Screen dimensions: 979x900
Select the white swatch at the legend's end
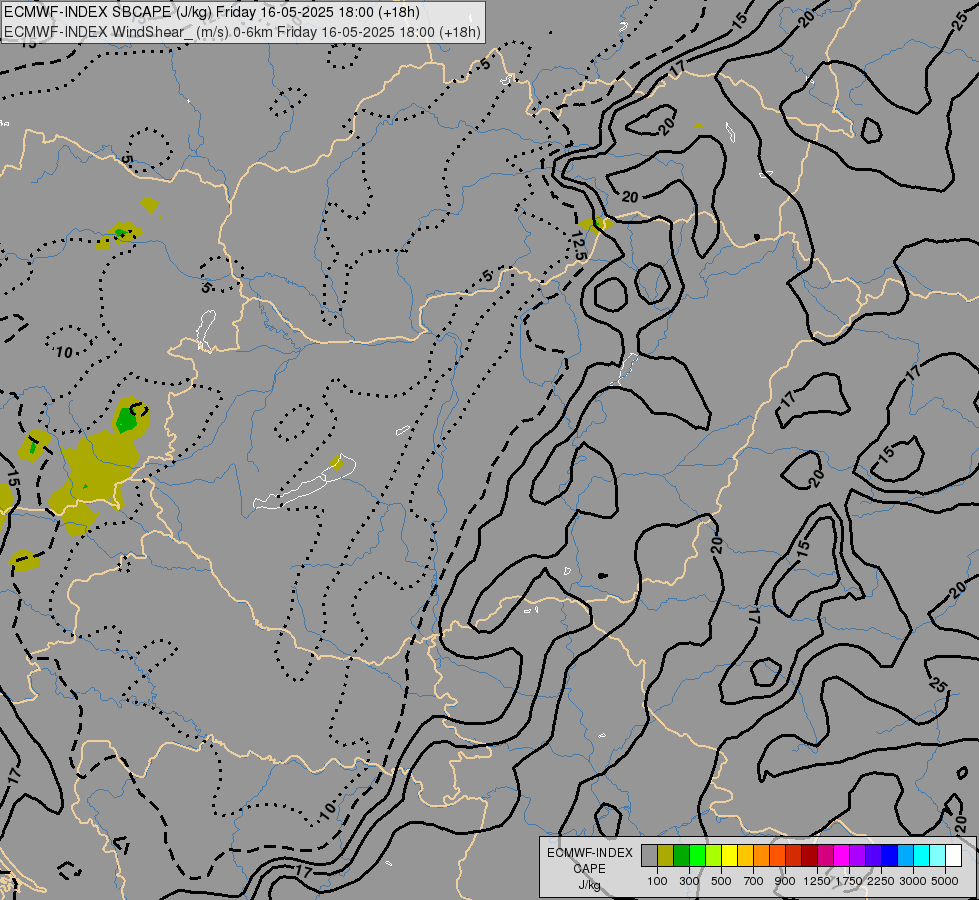(953, 855)
